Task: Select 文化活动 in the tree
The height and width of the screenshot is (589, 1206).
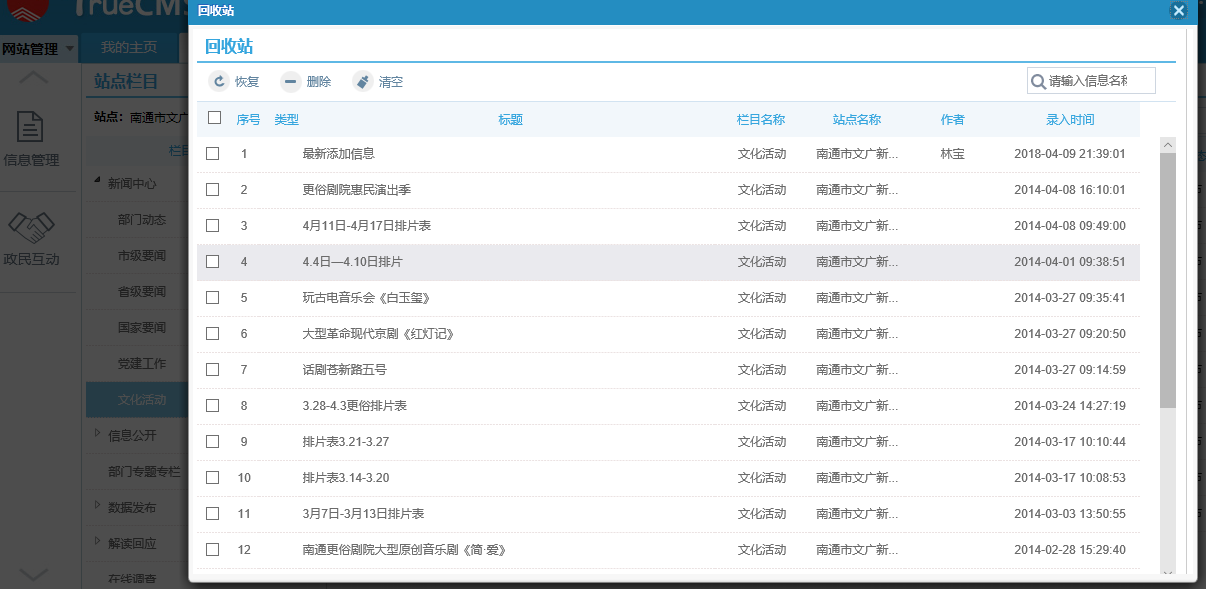Action: coord(142,400)
